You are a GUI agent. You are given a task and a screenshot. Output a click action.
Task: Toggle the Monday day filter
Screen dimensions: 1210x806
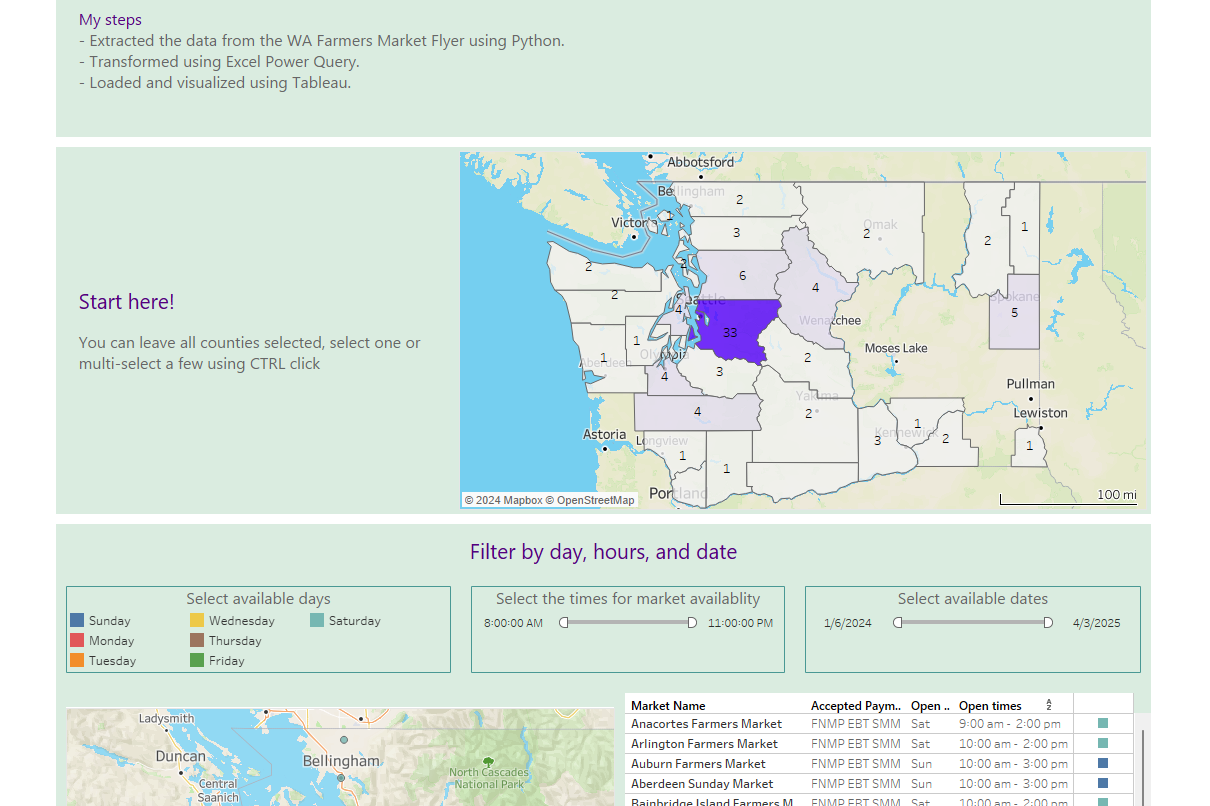pyautogui.click(x=77, y=641)
